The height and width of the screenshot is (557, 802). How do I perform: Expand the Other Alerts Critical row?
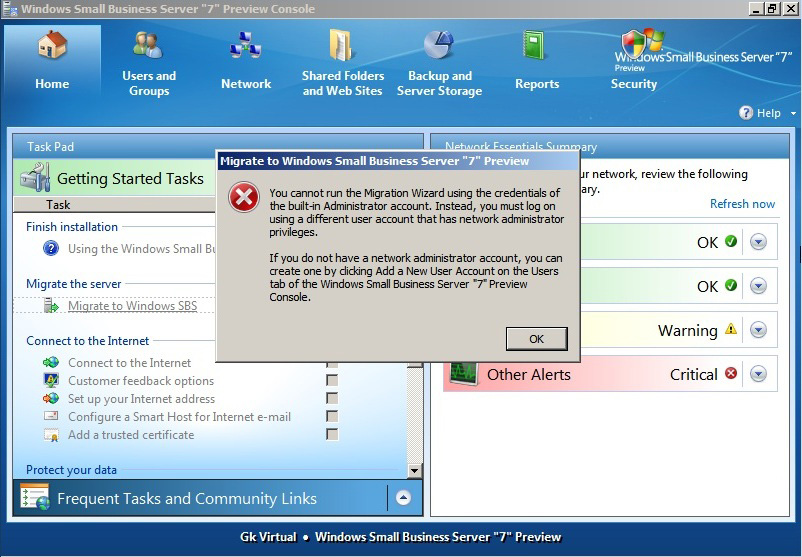(x=758, y=374)
